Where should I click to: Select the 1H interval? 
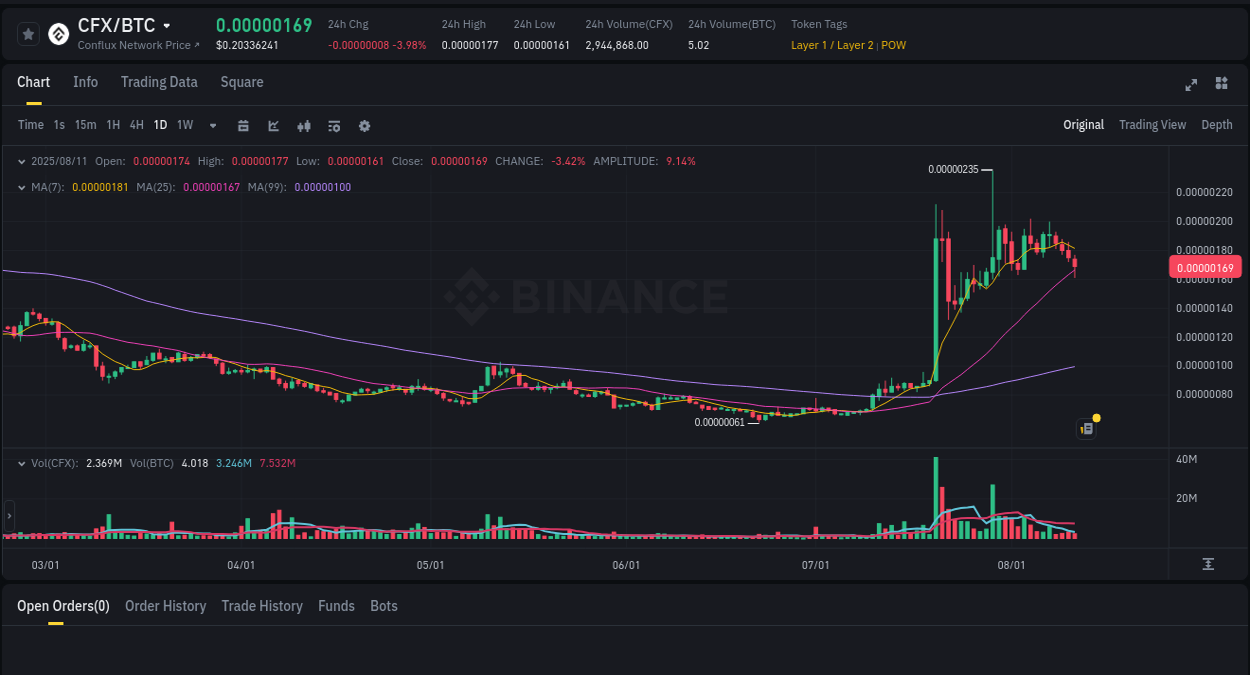(x=113, y=125)
